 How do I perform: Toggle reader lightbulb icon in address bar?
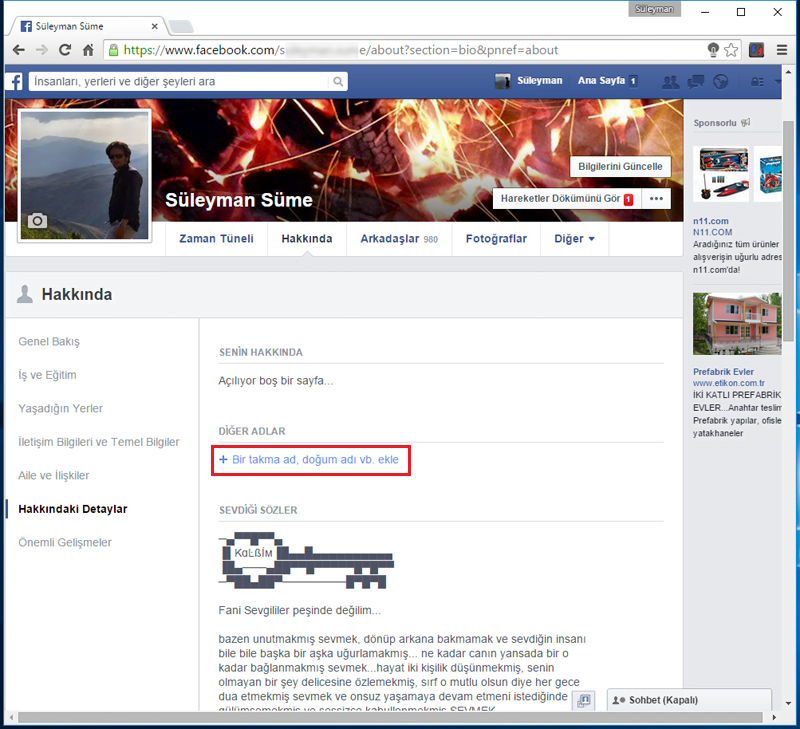[711, 49]
